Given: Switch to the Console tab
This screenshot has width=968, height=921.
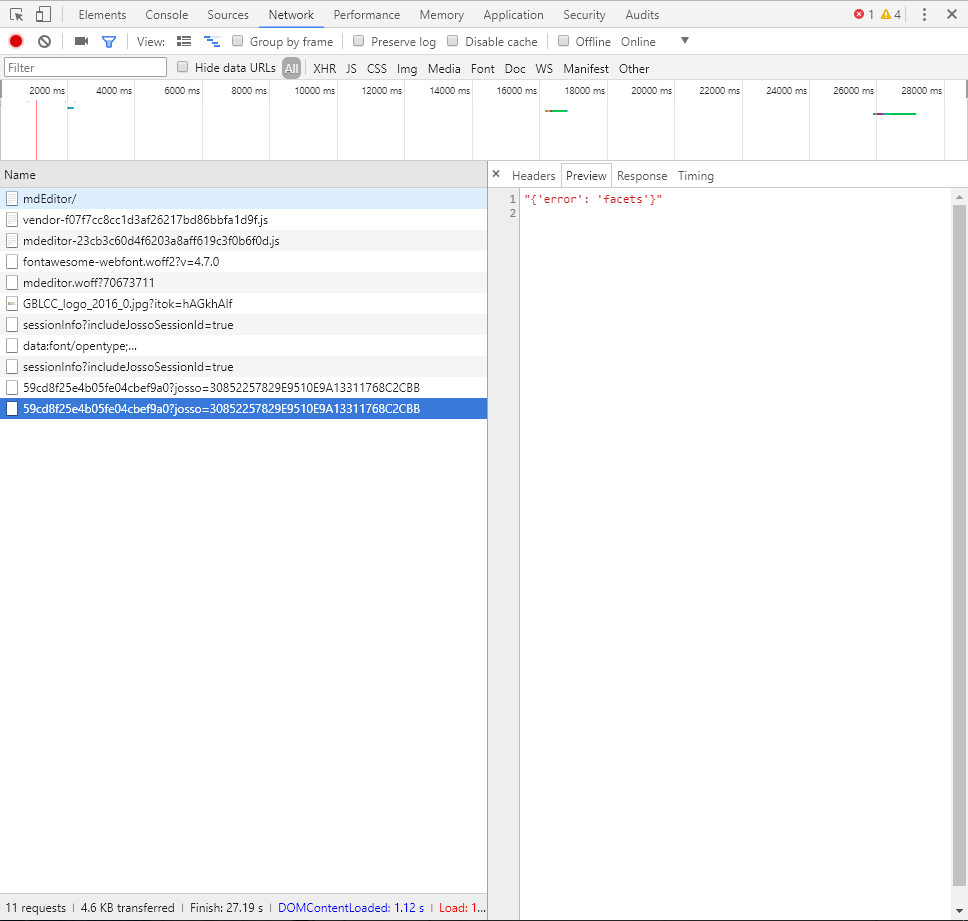Looking at the screenshot, I should pos(166,14).
